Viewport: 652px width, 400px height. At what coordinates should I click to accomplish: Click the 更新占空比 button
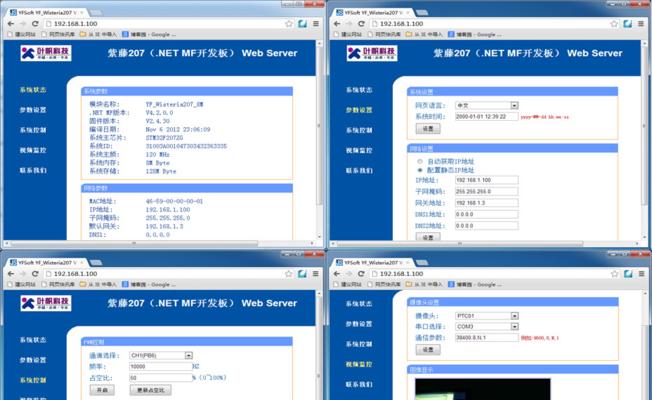(x=151, y=390)
